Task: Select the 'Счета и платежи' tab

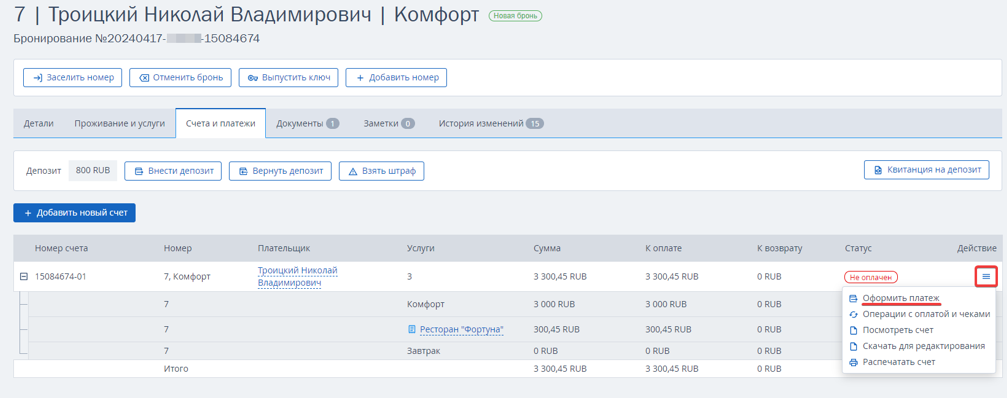Action: click(x=220, y=123)
